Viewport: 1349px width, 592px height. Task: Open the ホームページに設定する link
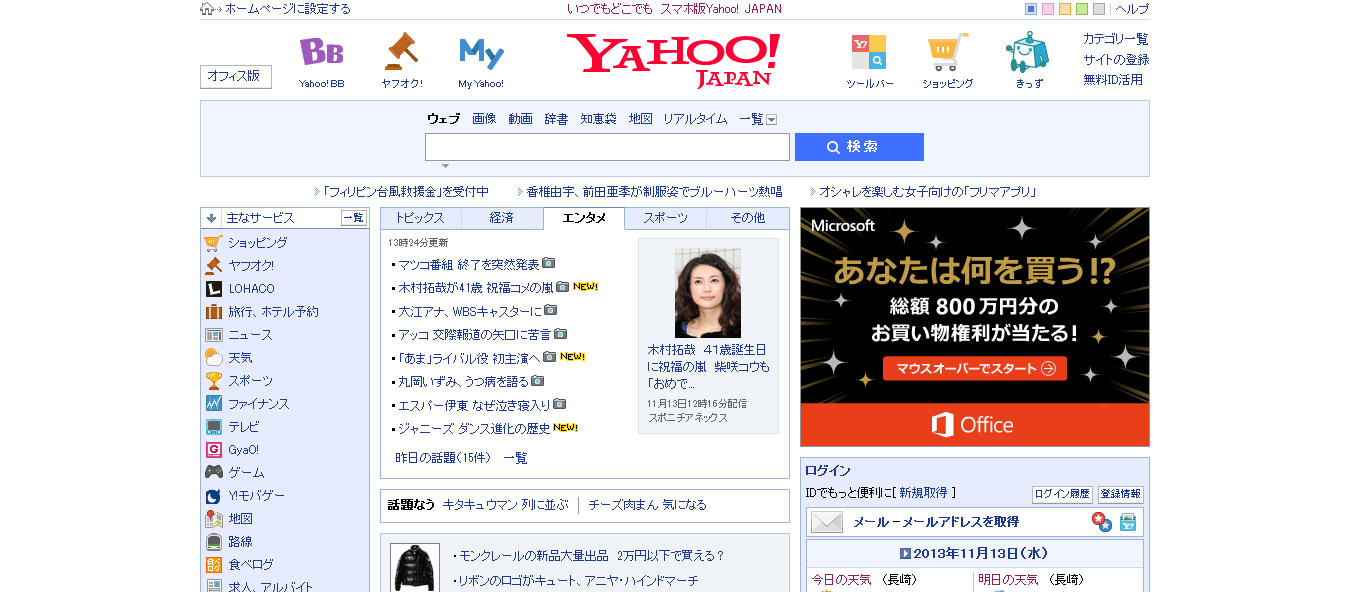coord(288,9)
